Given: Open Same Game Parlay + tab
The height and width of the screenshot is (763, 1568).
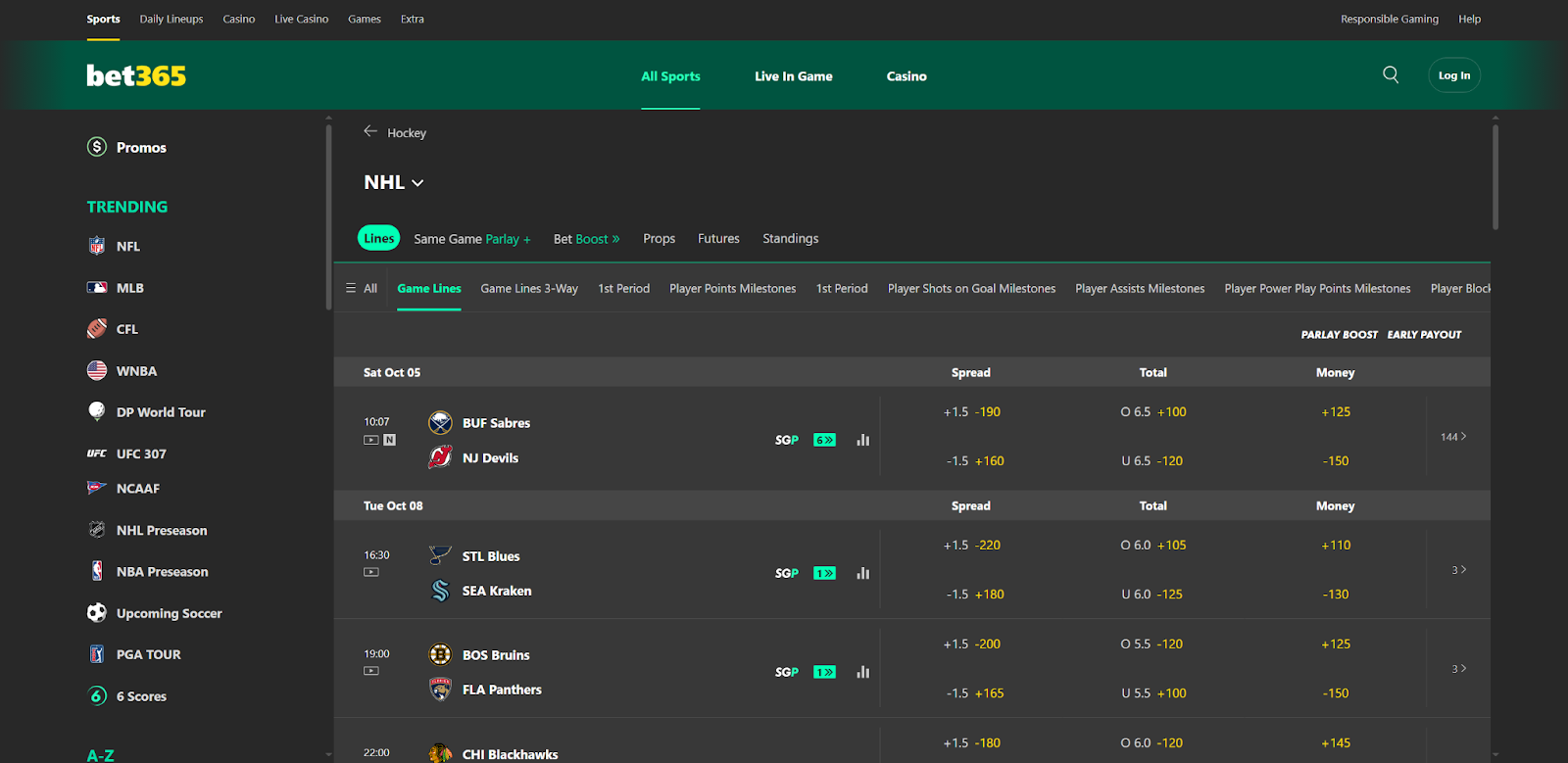Looking at the screenshot, I should [x=471, y=239].
